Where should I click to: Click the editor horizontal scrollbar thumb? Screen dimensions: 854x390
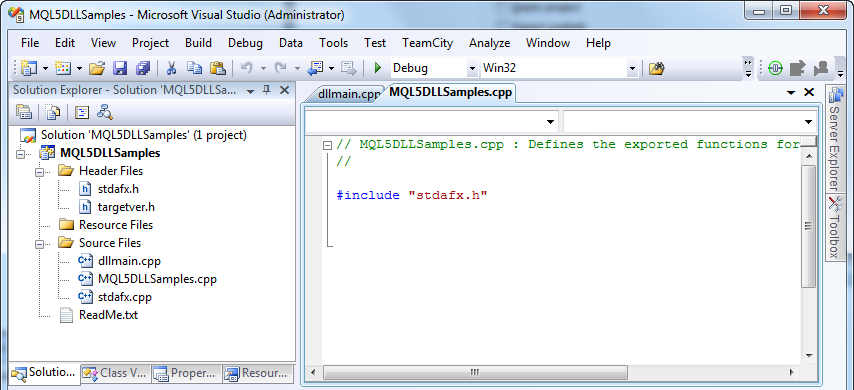[x=475, y=373]
